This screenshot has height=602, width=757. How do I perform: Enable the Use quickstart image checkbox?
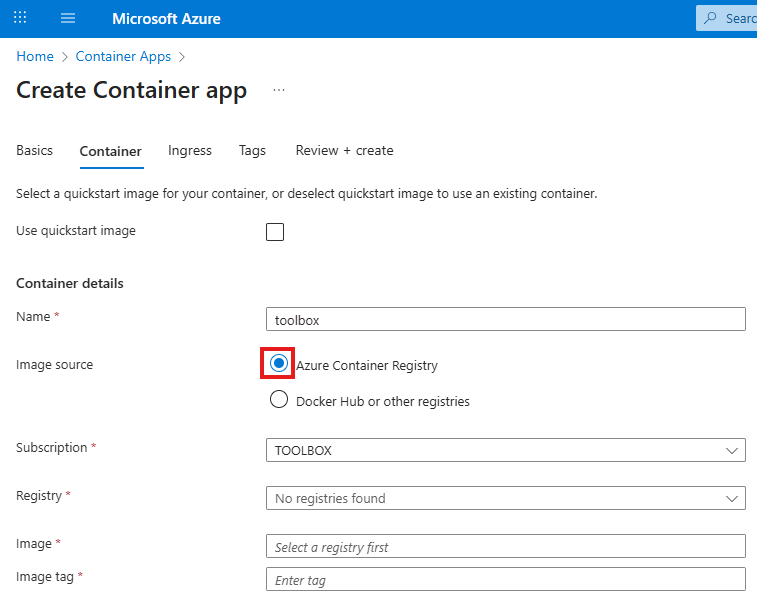pyautogui.click(x=275, y=232)
